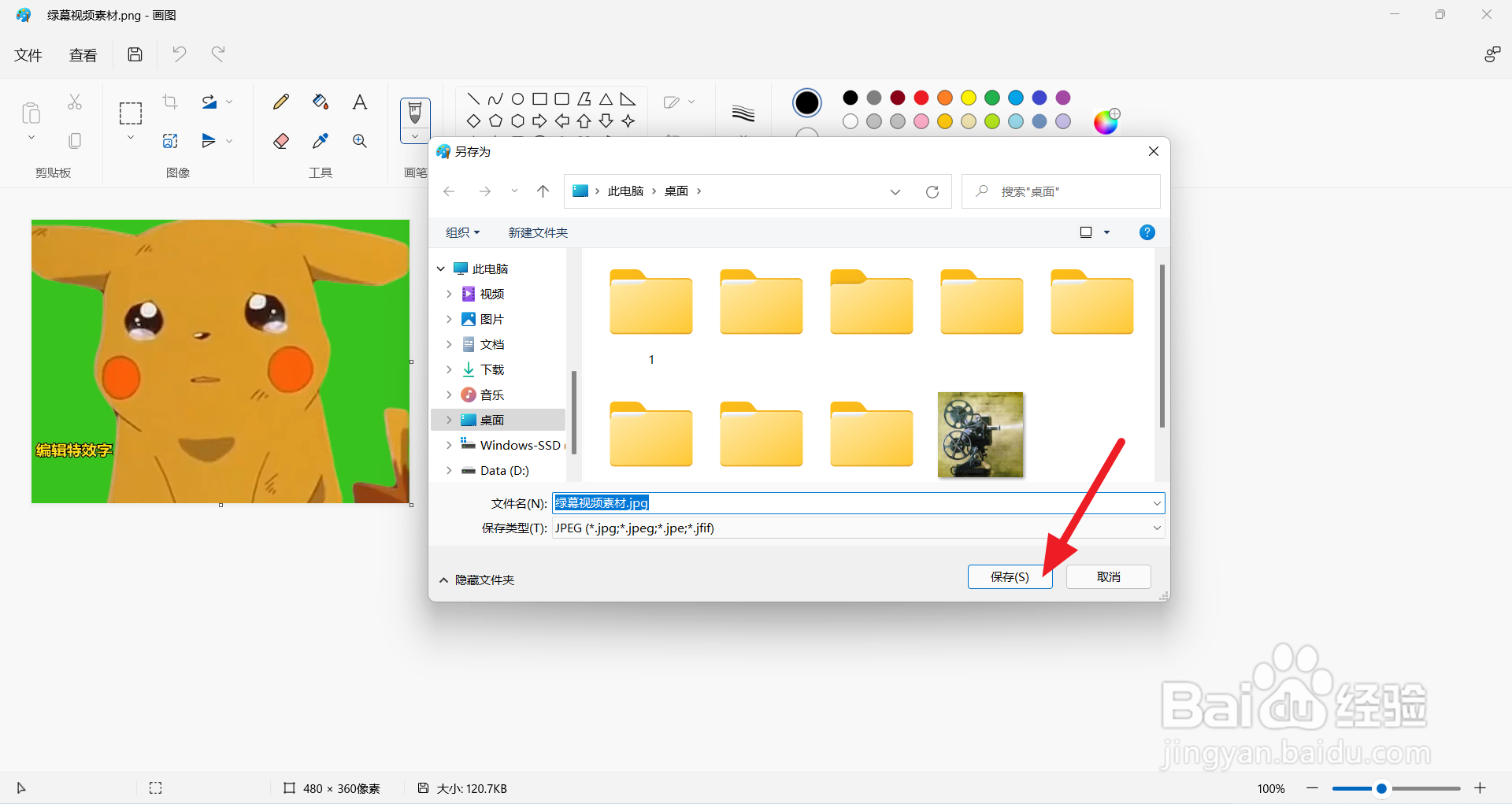This screenshot has width=1512, height=804.
Task: Open the Save as type dropdown
Action: pyautogui.click(x=1157, y=528)
